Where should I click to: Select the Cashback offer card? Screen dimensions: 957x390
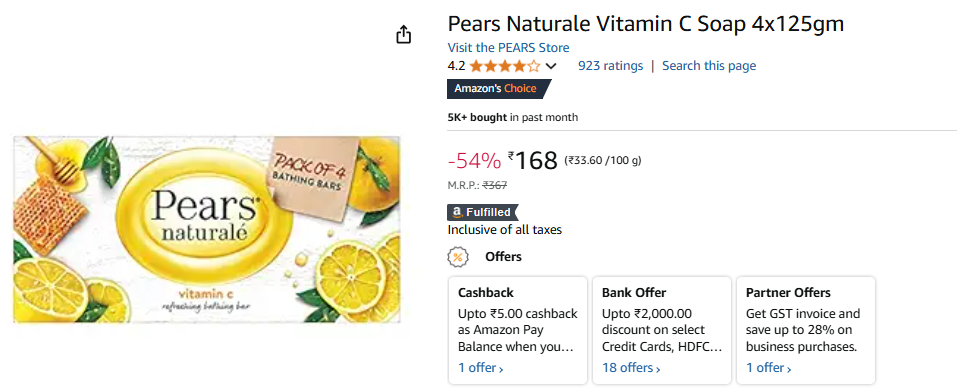[x=518, y=330]
